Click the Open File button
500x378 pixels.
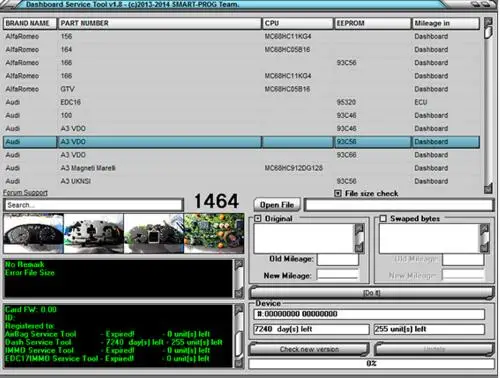coord(277,205)
